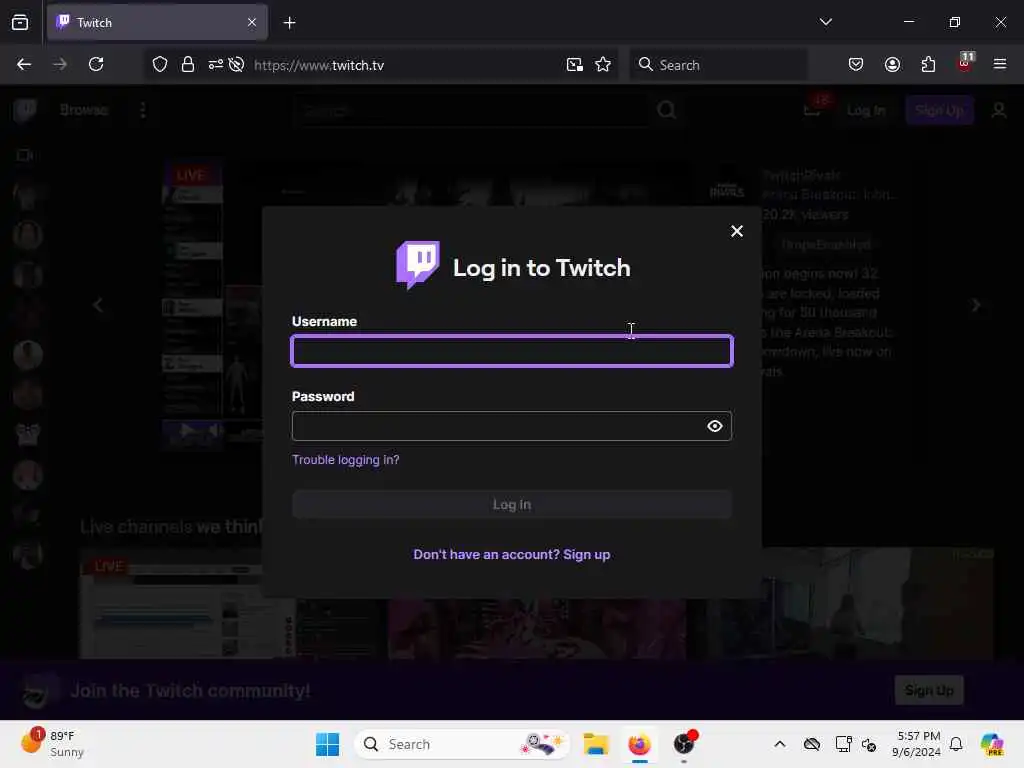Follow Don't have an account? Sign up link

512,554
